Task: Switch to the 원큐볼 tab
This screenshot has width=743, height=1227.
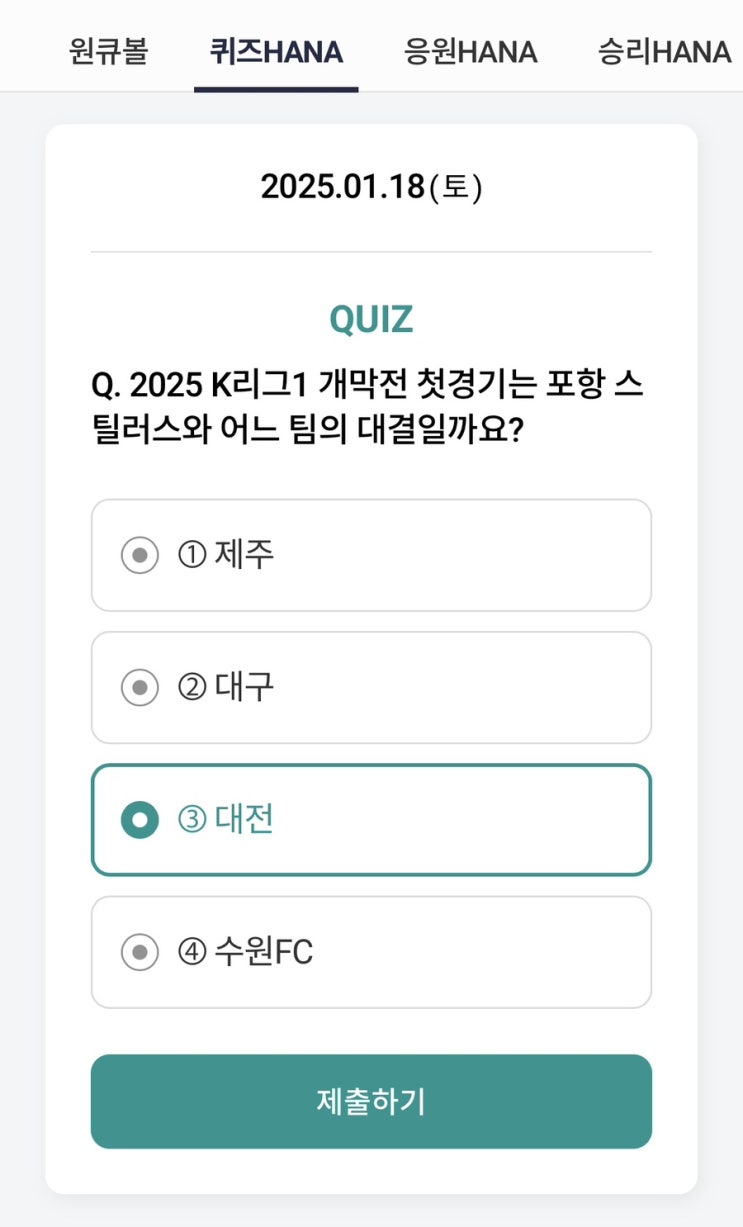Action: [x=108, y=51]
